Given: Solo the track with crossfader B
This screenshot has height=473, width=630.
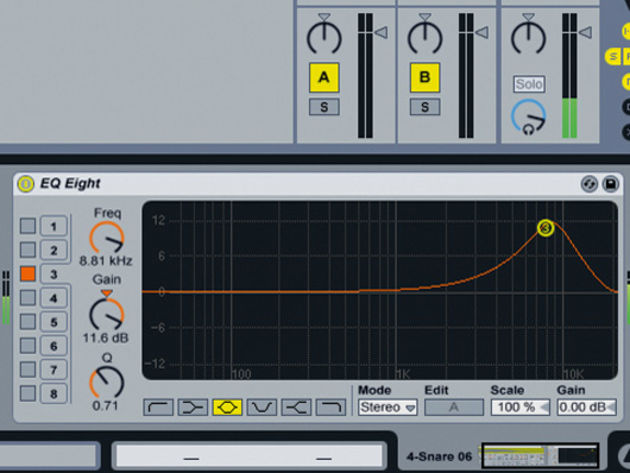Looking at the screenshot, I should point(425,107).
